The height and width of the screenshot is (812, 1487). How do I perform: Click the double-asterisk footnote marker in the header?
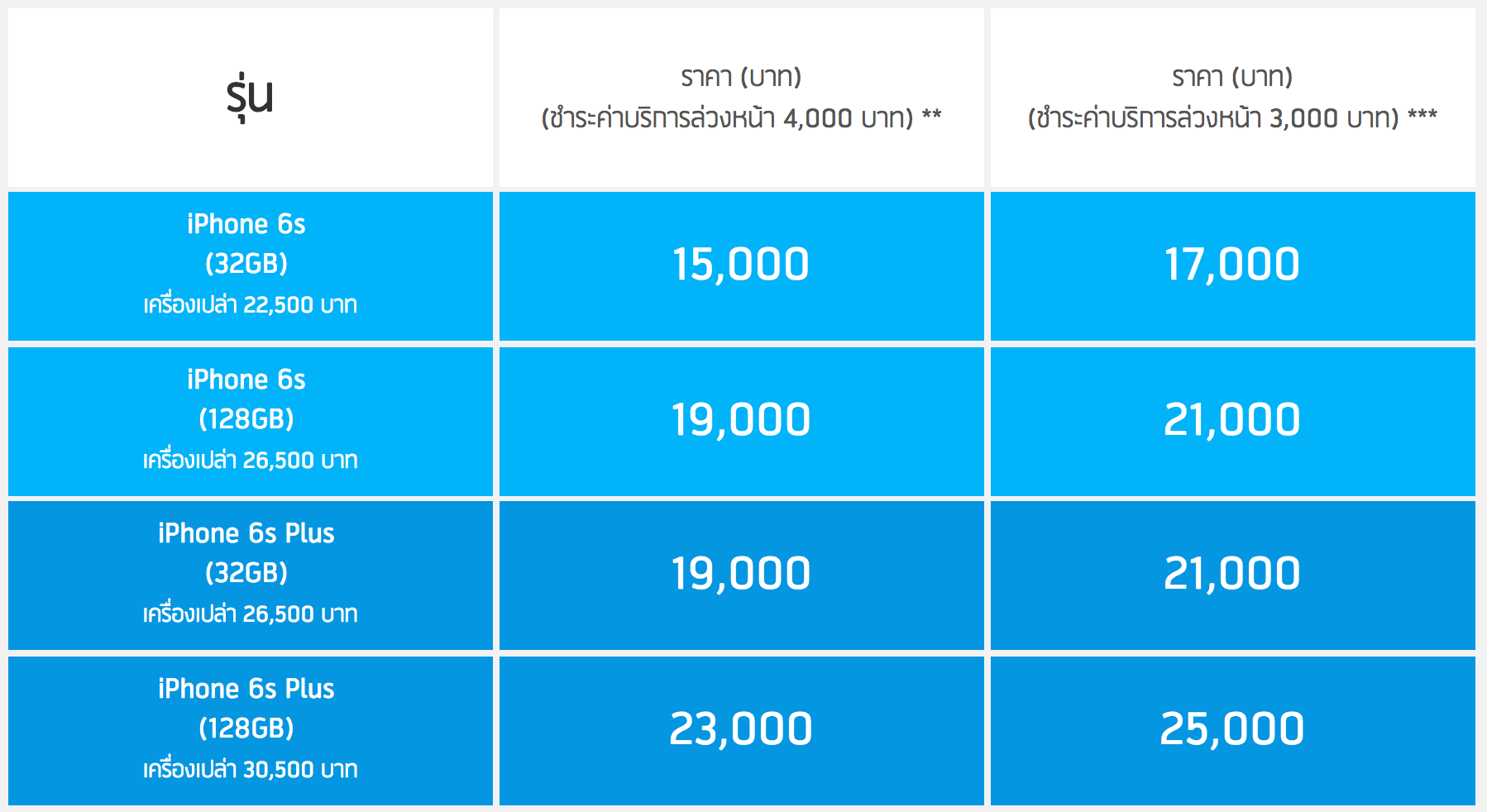pyautogui.click(x=932, y=116)
